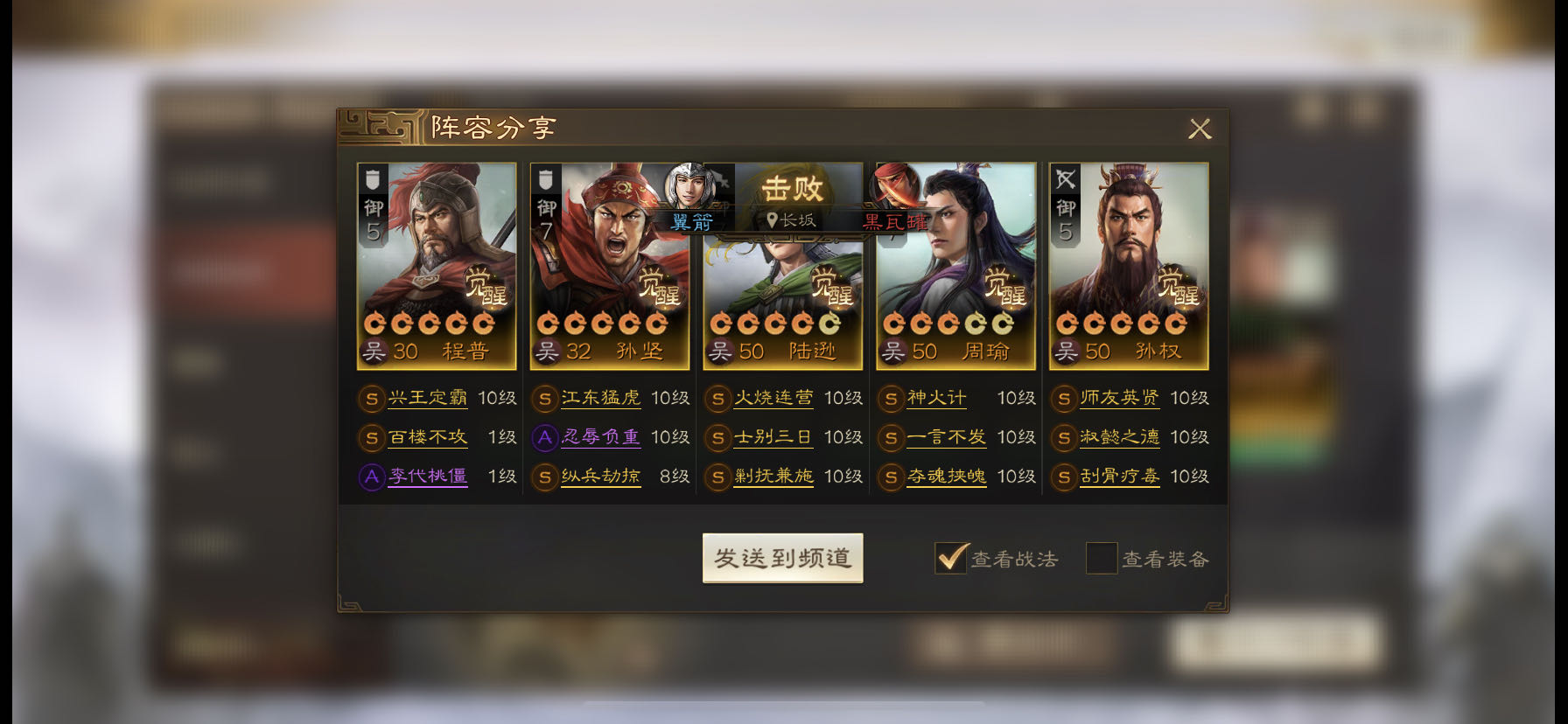Click the S-rank badge beside 兴王定霸
Screen dimensions: 1568x724
pyautogui.click(x=371, y=399)
